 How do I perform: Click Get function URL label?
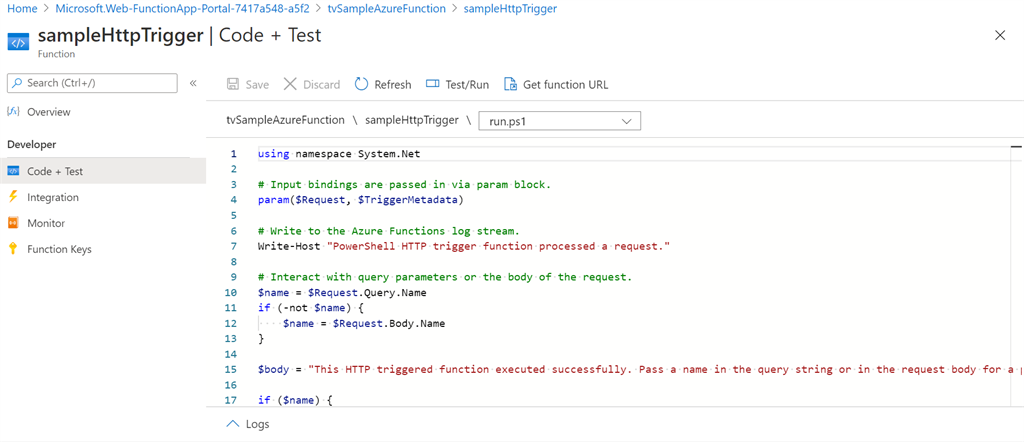pos(566,85)
